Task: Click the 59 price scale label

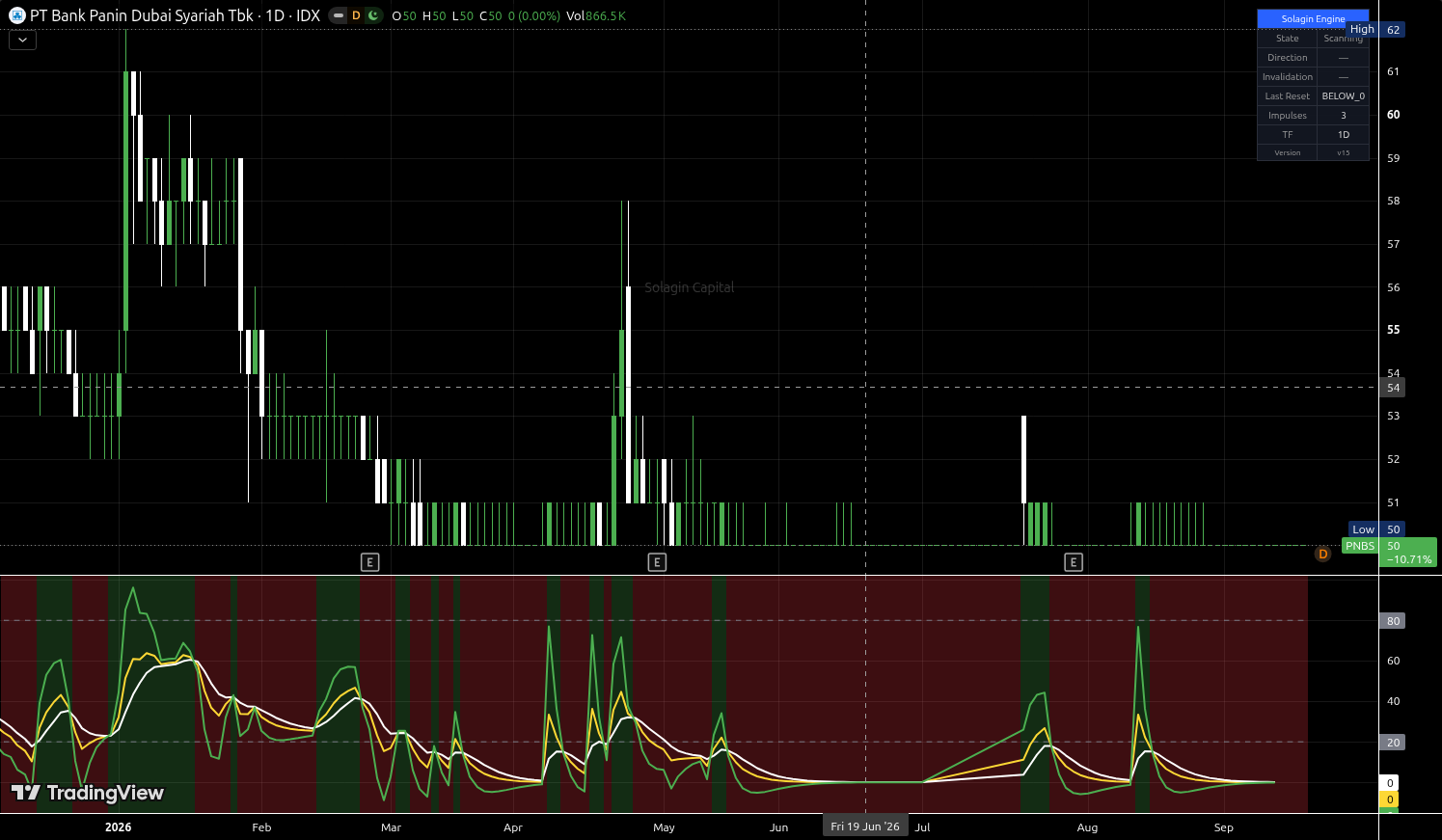Action: 1393,158
